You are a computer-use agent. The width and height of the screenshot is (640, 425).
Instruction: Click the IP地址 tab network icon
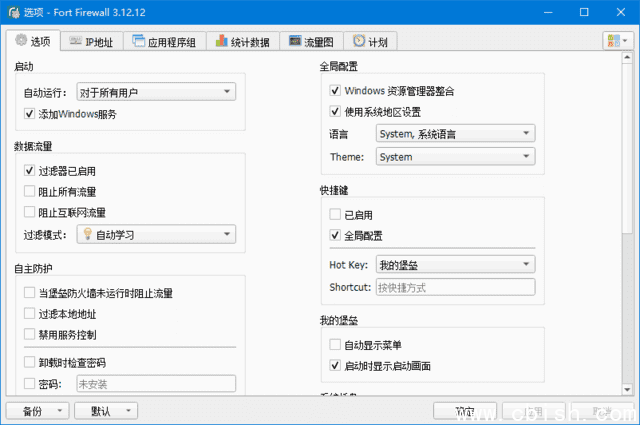pos(76,42)
